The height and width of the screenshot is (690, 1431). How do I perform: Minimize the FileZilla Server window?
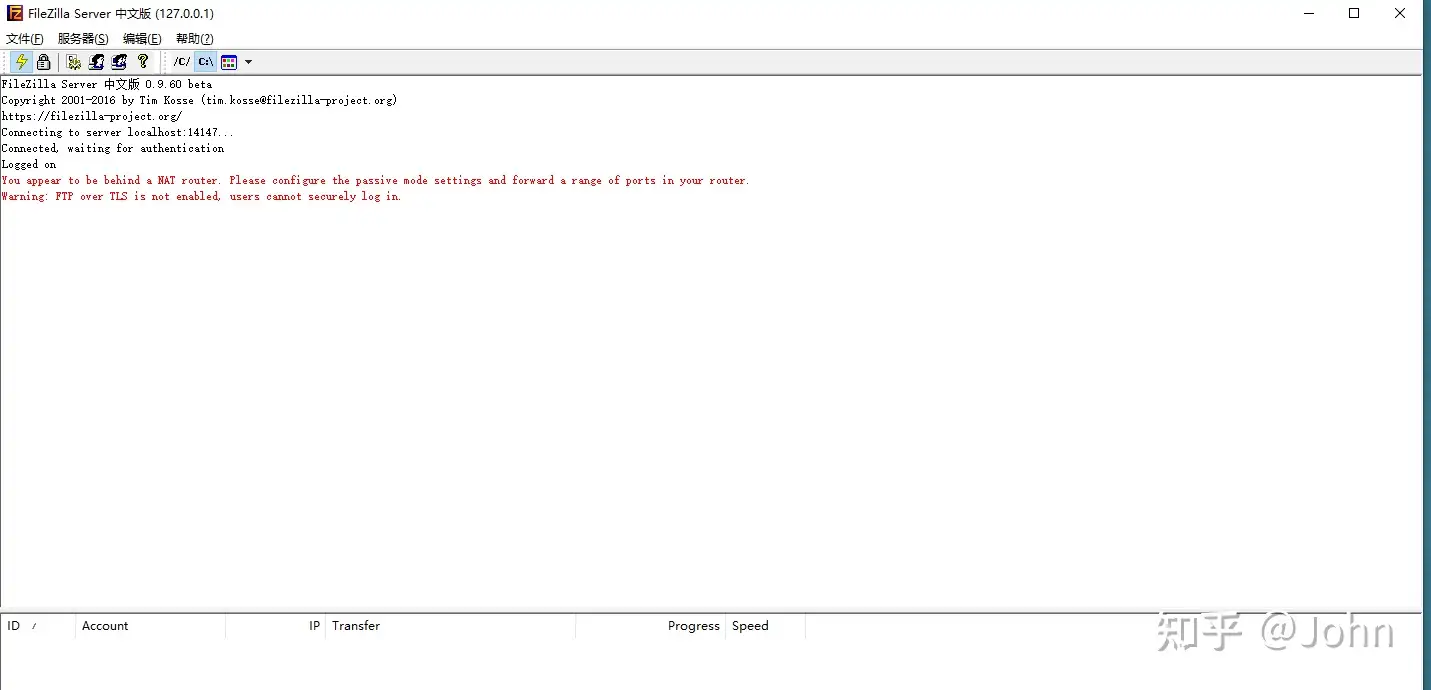pyautogui.click(x=1309, y=13)
